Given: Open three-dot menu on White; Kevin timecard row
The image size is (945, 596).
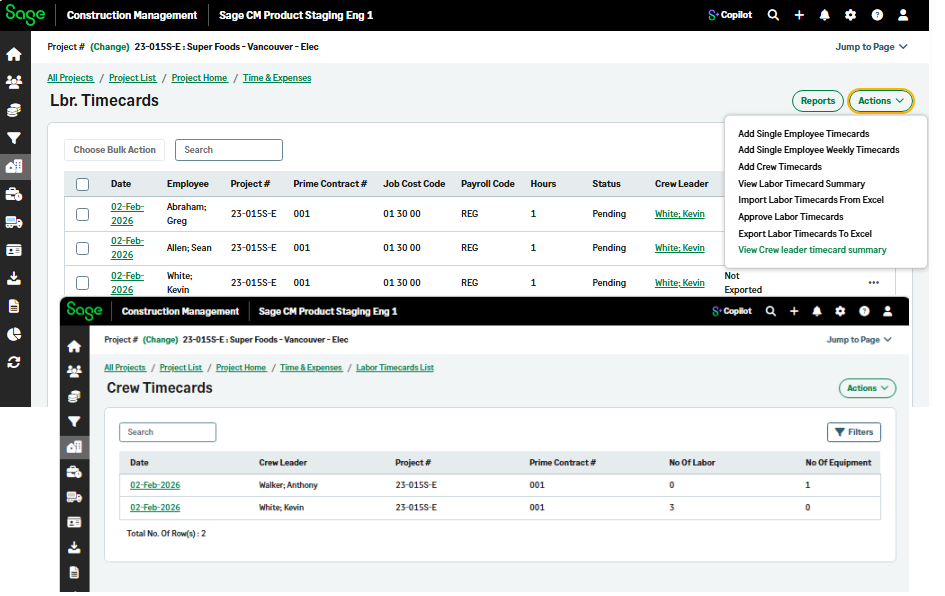Looking at the screenshot, I should (874, 283).
